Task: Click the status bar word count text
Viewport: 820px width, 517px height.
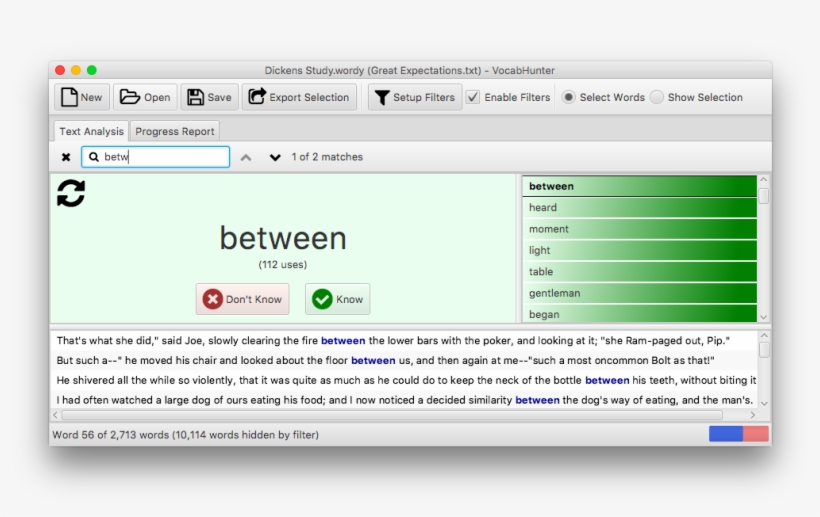Action: [x=185, y=435]
